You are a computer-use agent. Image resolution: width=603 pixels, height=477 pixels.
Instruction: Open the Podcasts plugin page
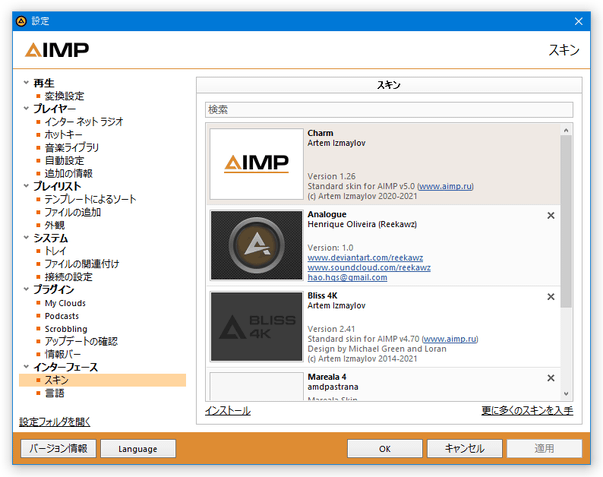click(62, 316)
